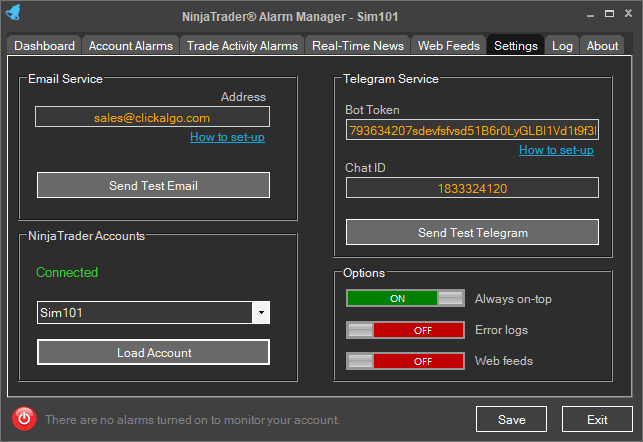The width and height of the screenshot is (643, 442).
Task: Click the Save button
Action: click(511, 419)
